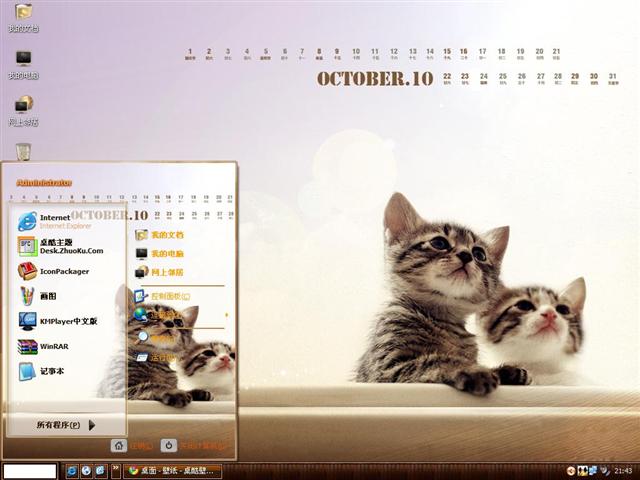Launch Internet Explorer from quick launch
Screen dimensions: 640x480
tap(71, 471)
